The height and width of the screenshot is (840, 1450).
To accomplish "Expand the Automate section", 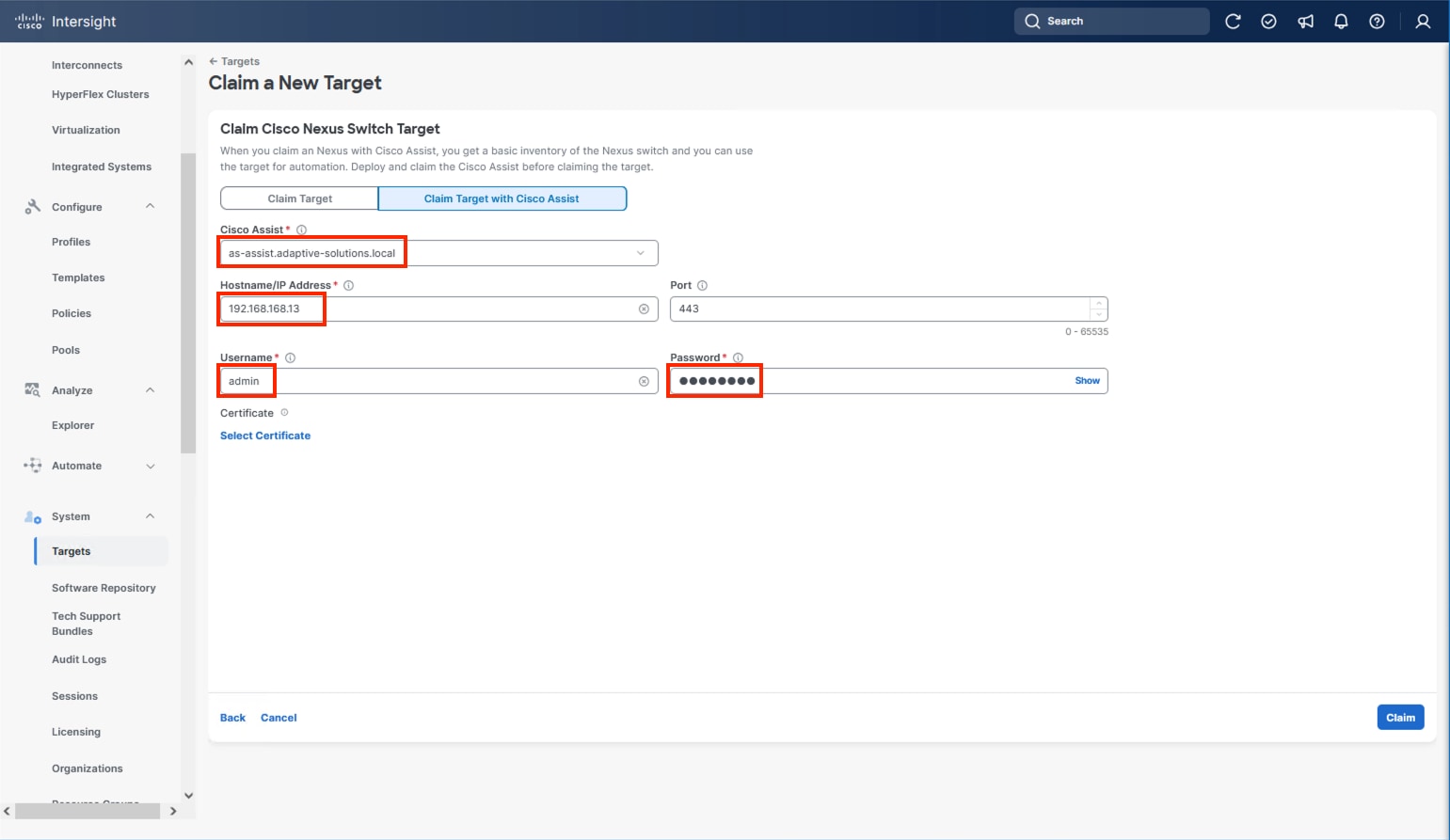I will click(150, 466).
